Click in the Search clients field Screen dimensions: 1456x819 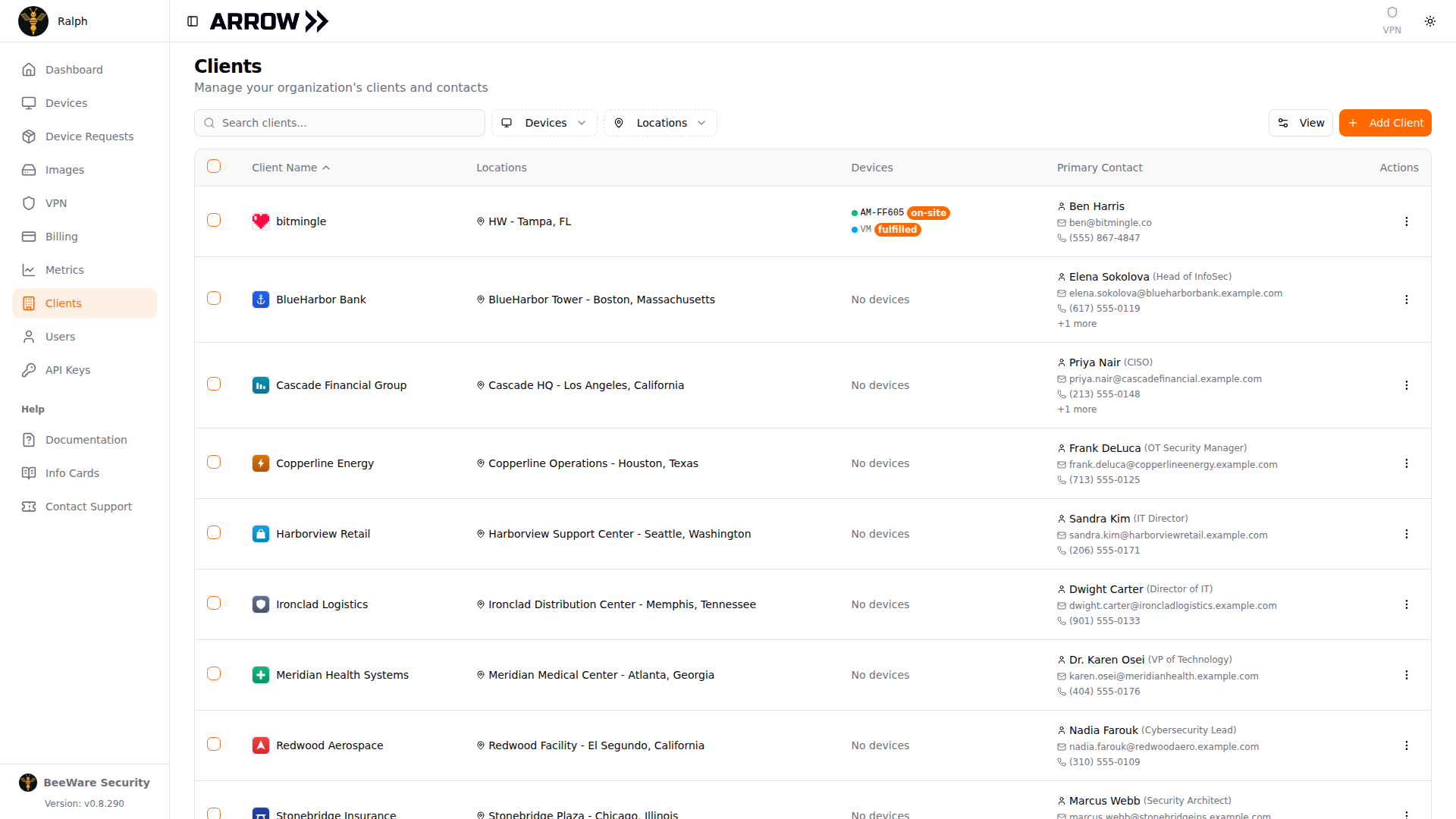[340, 123]
